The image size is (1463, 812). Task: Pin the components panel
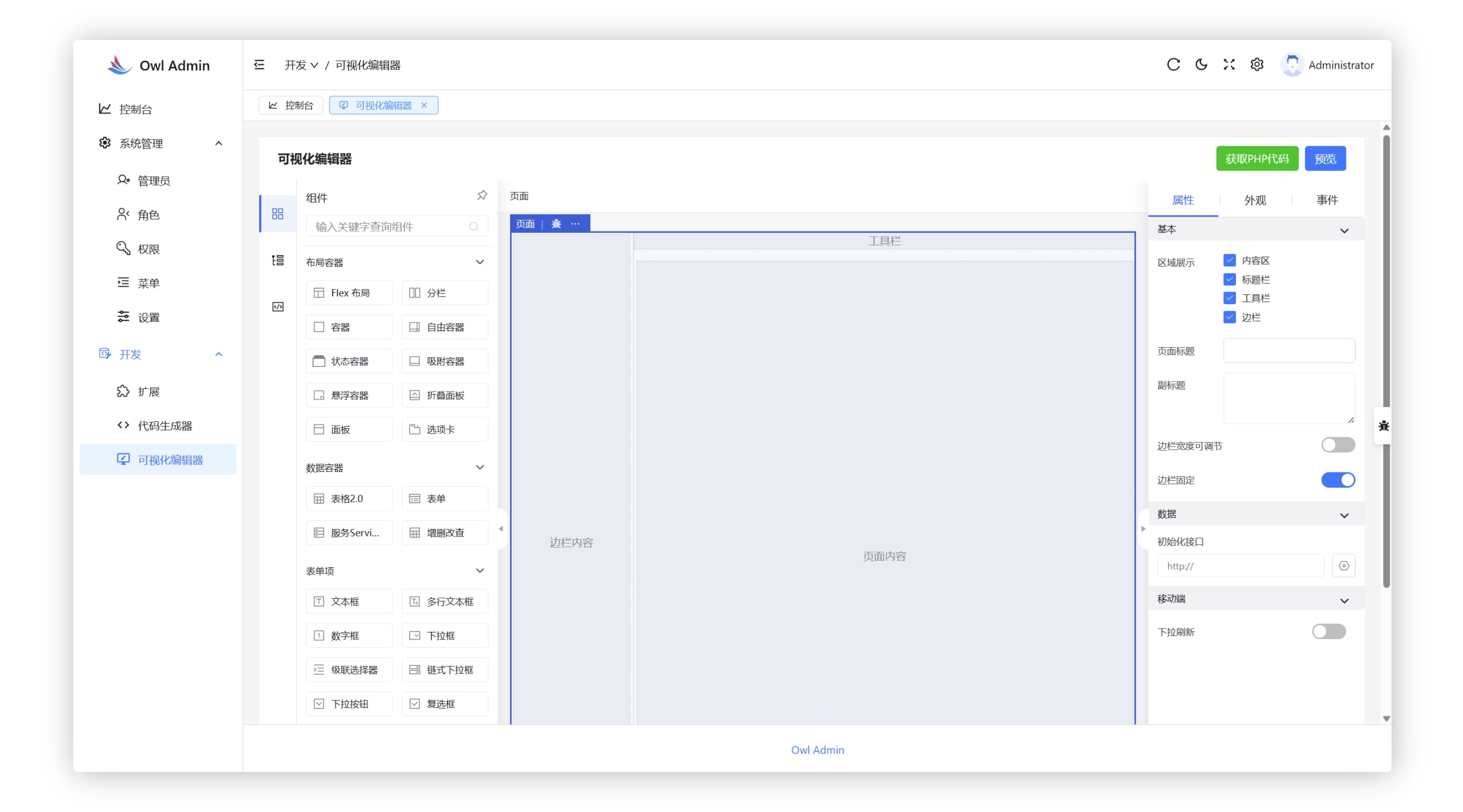pyautogui.click(x=482, y=196)
